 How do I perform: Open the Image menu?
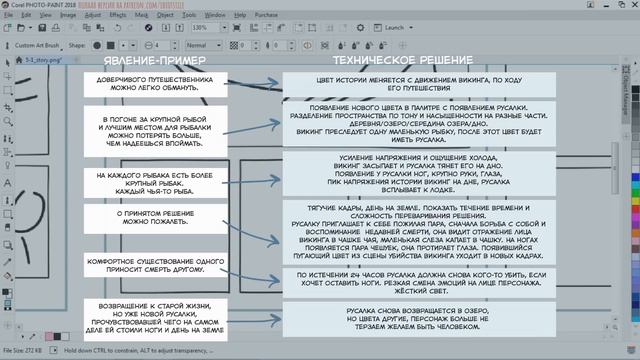pyautogui.click(x=68, y=15)
